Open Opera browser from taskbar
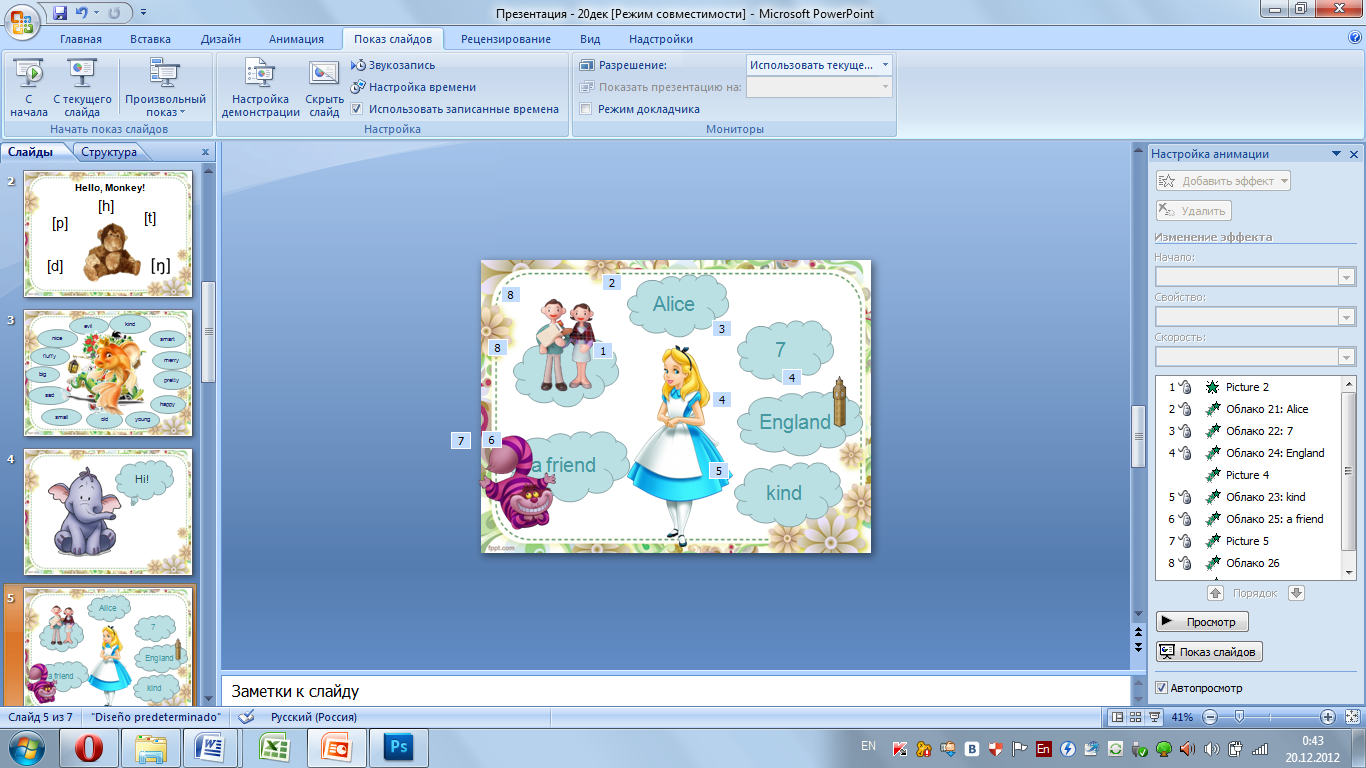 pyautogui.click(x=90, y=747)
